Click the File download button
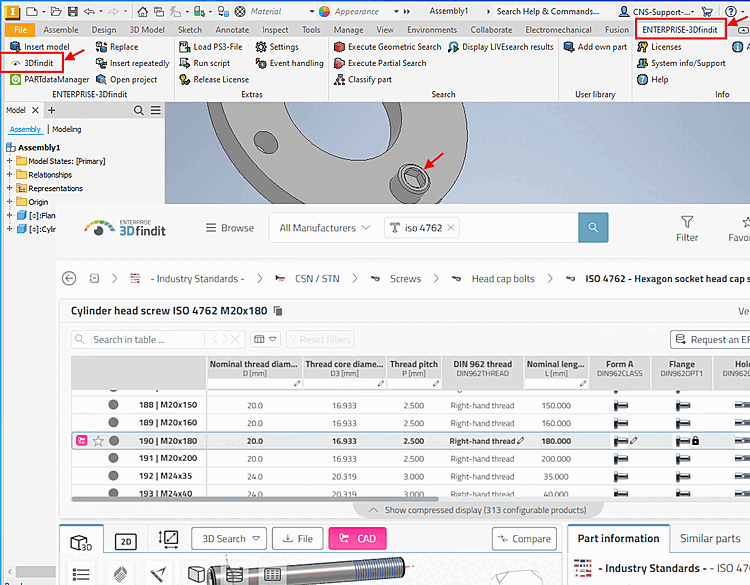 pyautogui.click(x=298, y=539)
